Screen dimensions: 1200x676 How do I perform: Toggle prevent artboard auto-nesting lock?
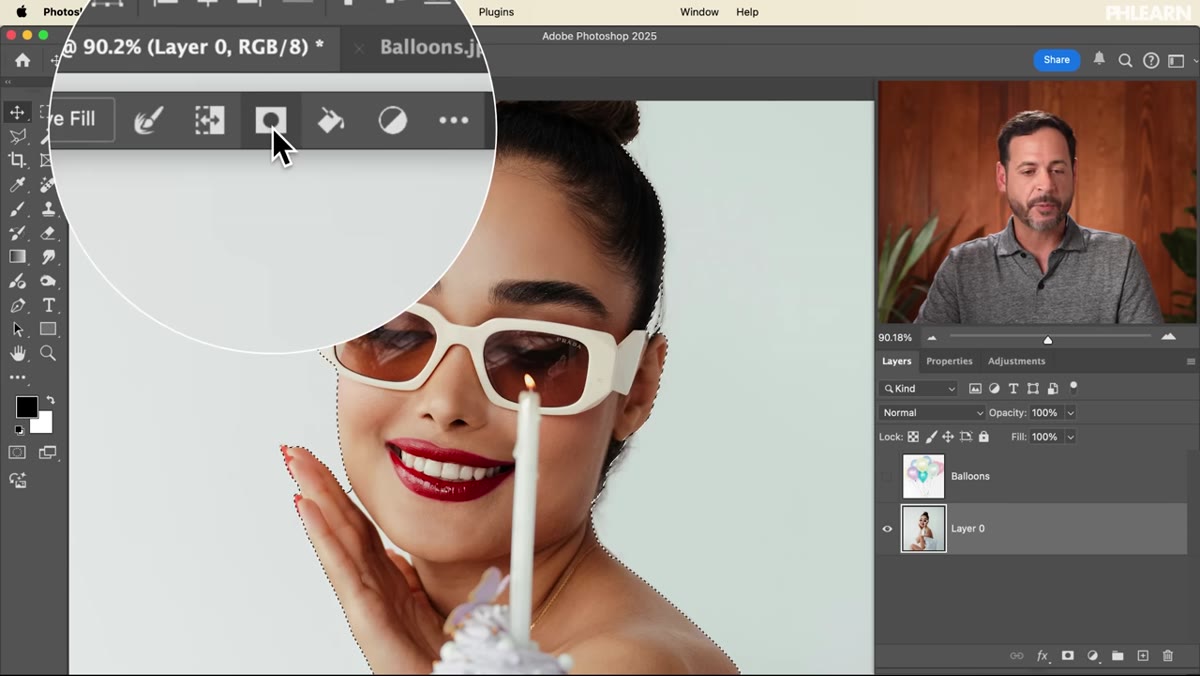click(x=966, y=437)
